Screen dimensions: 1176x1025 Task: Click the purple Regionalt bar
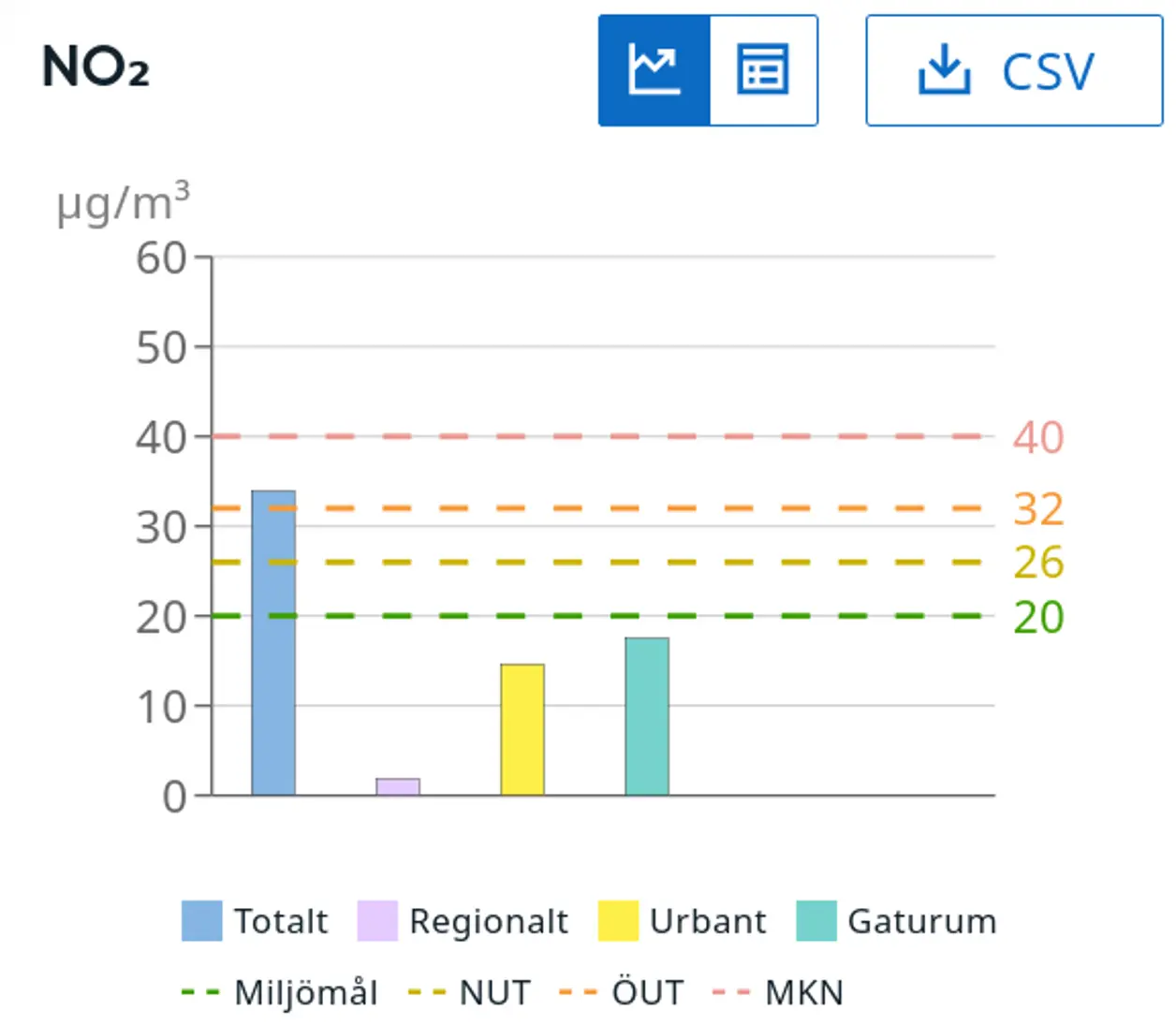pyautogui.click(x=398, y=786)
